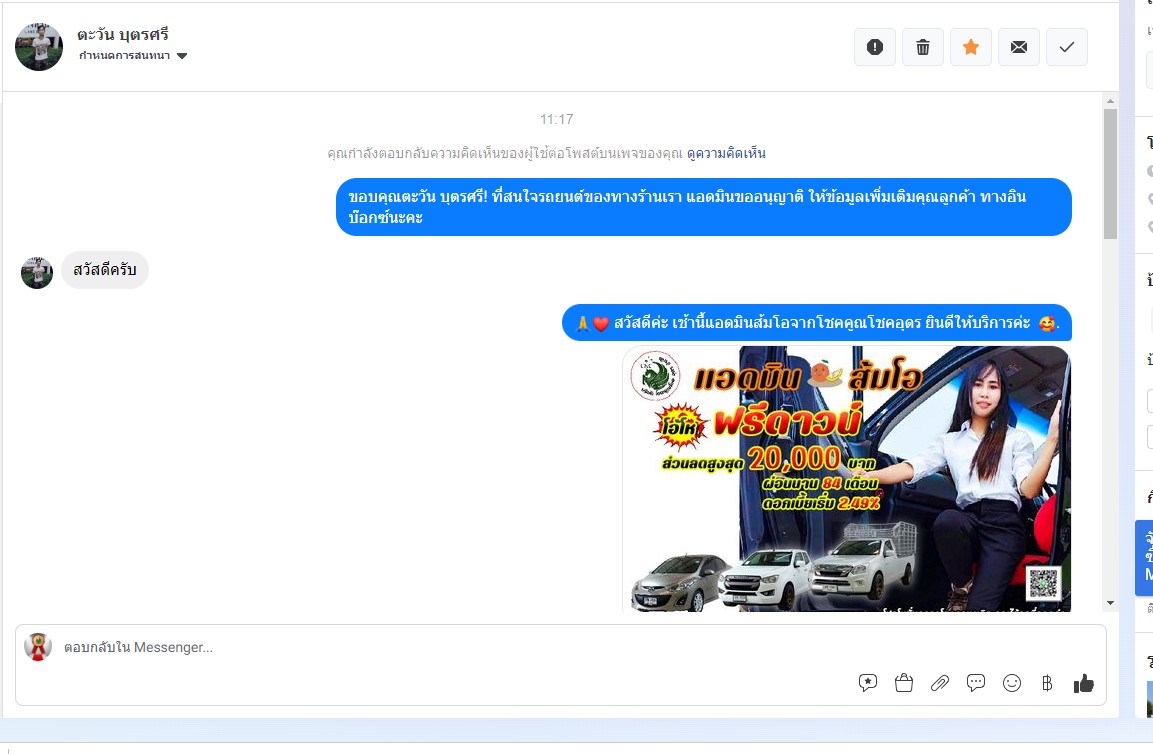Attach a file with paperclip icon

[940, 683]
